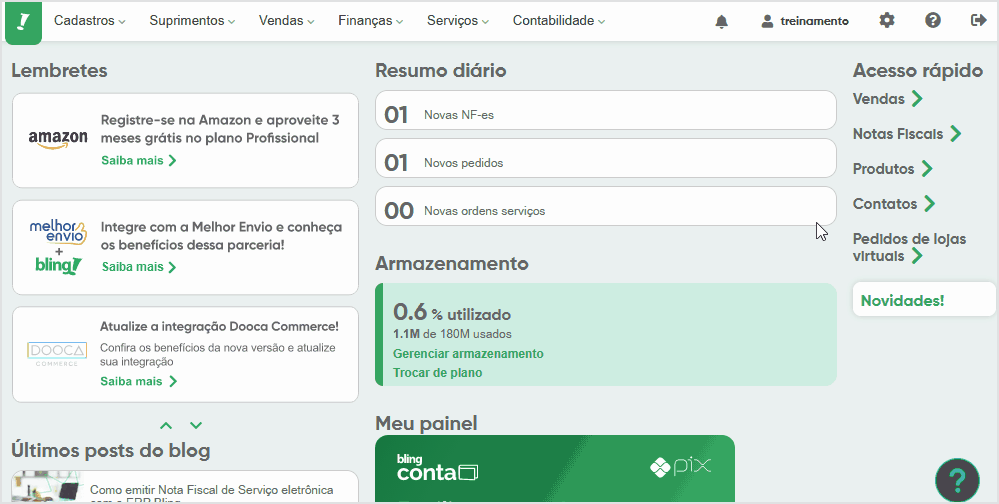The image size is (999, 504).
Task: Click the '1.1M de 180M usados' text
Action: tap(452, 334)
